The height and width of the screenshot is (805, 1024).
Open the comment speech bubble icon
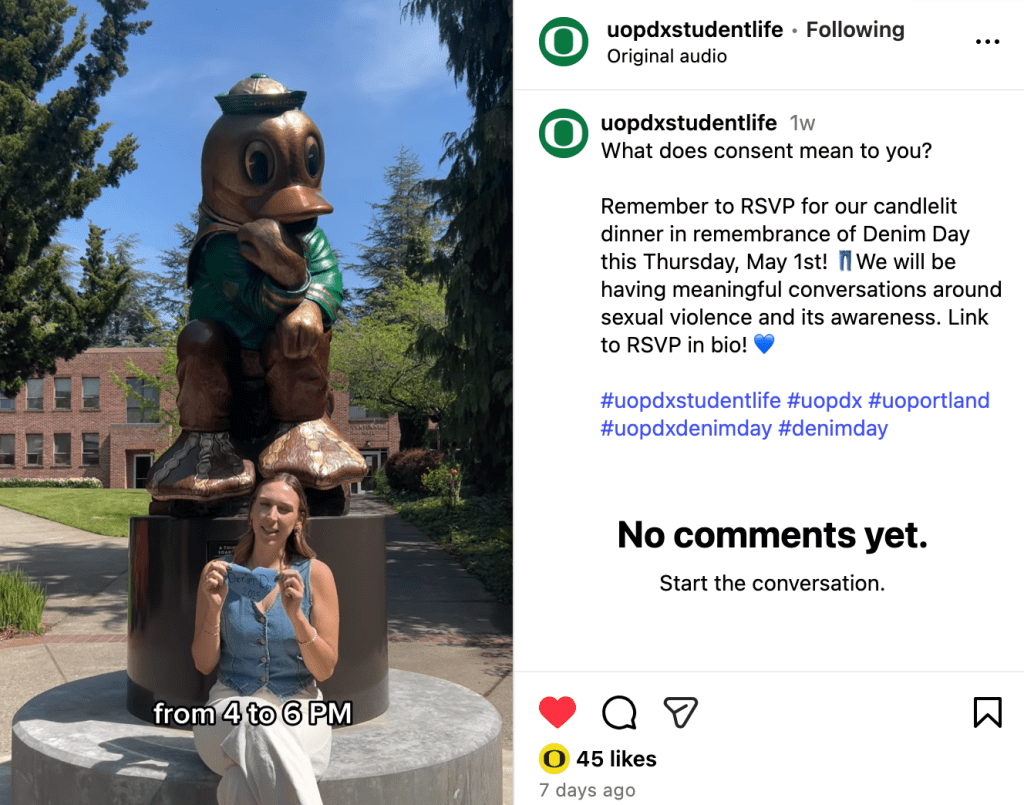[x=618, y=712]
